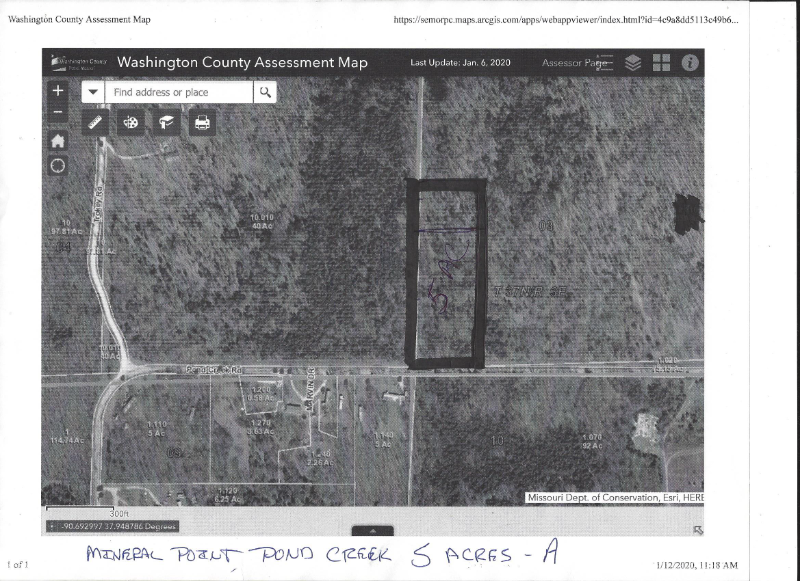Zoom out on the map
Viewport: 800px width, 581px height.
coord(58,112)
